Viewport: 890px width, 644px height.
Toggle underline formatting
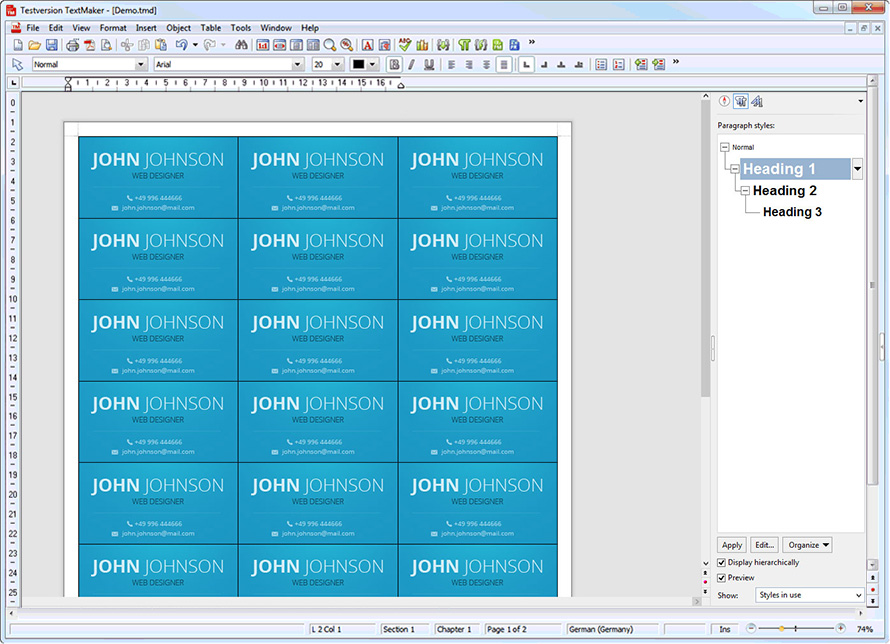(x=428, y=65)
